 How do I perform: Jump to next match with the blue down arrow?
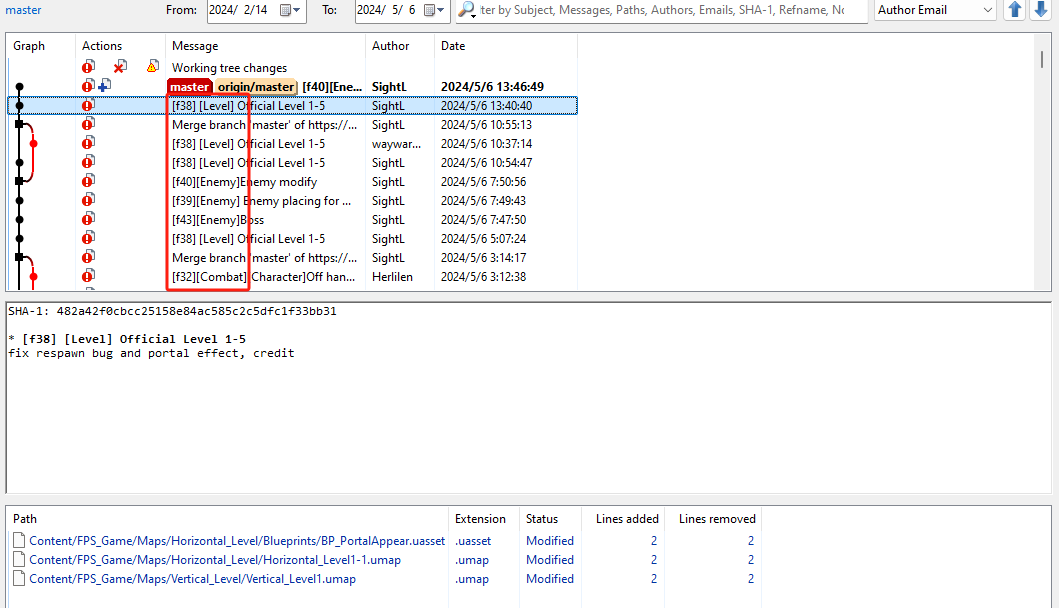[x=1041, y=10]
